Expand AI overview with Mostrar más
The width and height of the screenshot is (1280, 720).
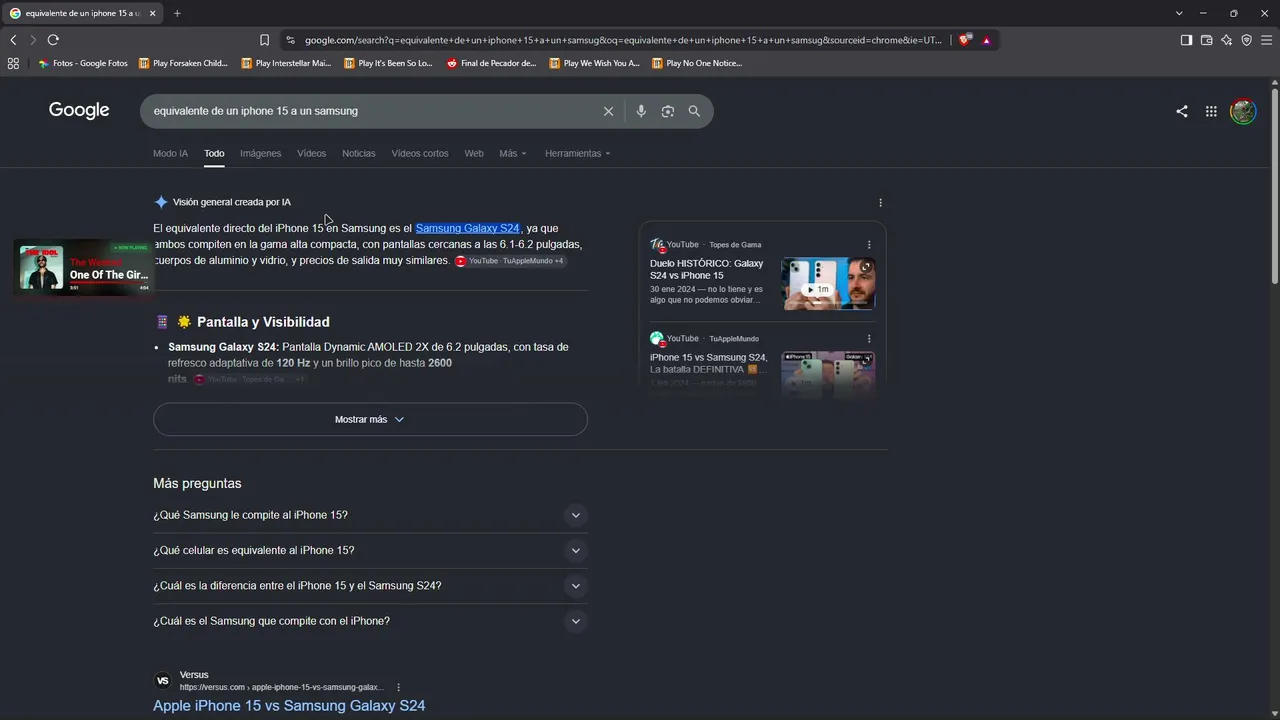tap(370, 420)
